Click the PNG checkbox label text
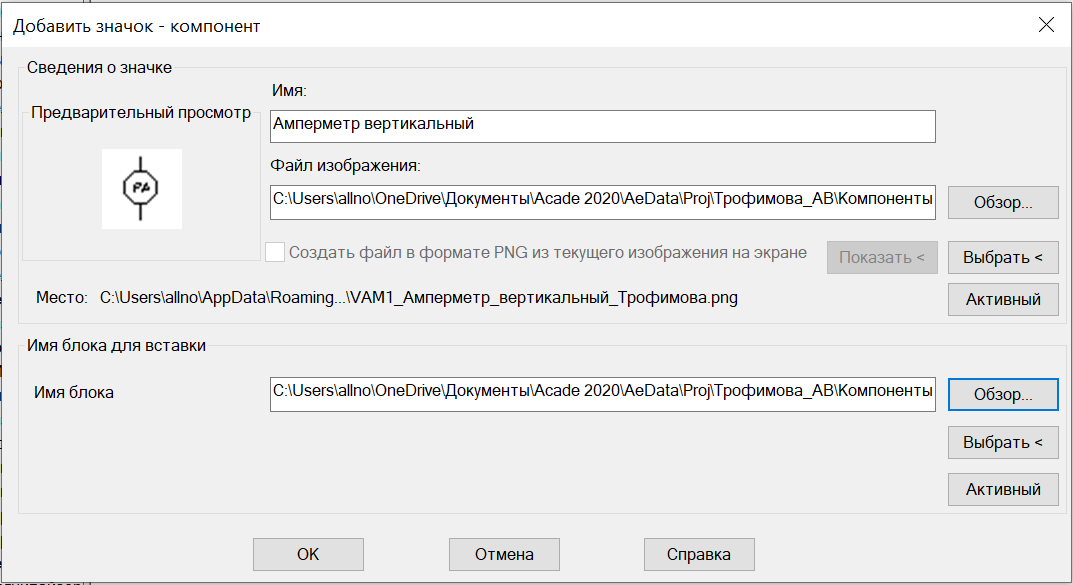Image resolution: width=1073 pixels, height=585 pixels. (547, 252)
